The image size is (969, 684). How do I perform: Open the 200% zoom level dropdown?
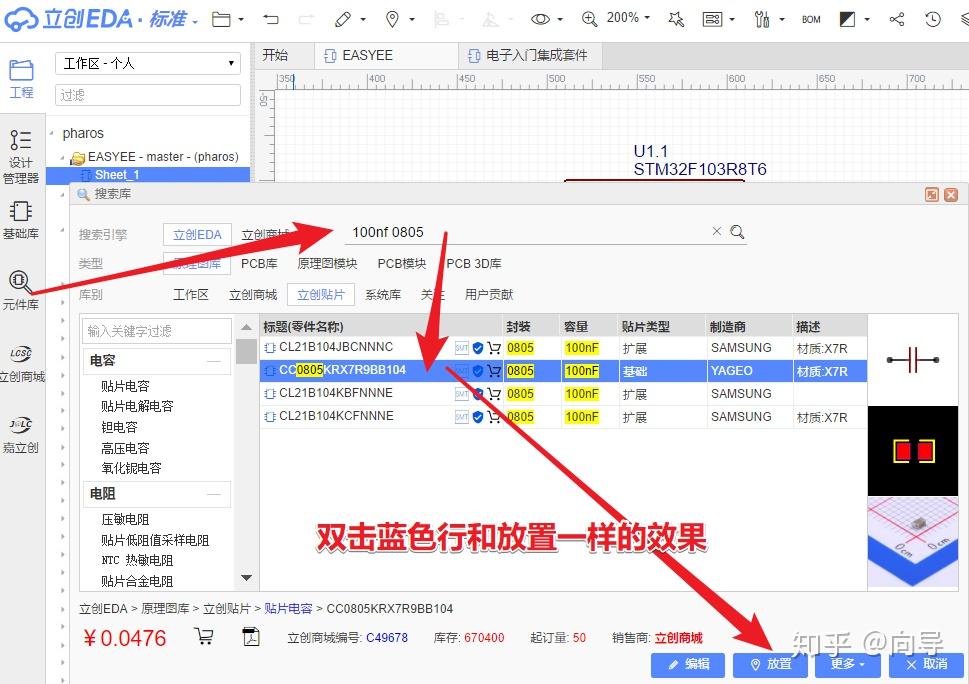(x=628, y=18)
